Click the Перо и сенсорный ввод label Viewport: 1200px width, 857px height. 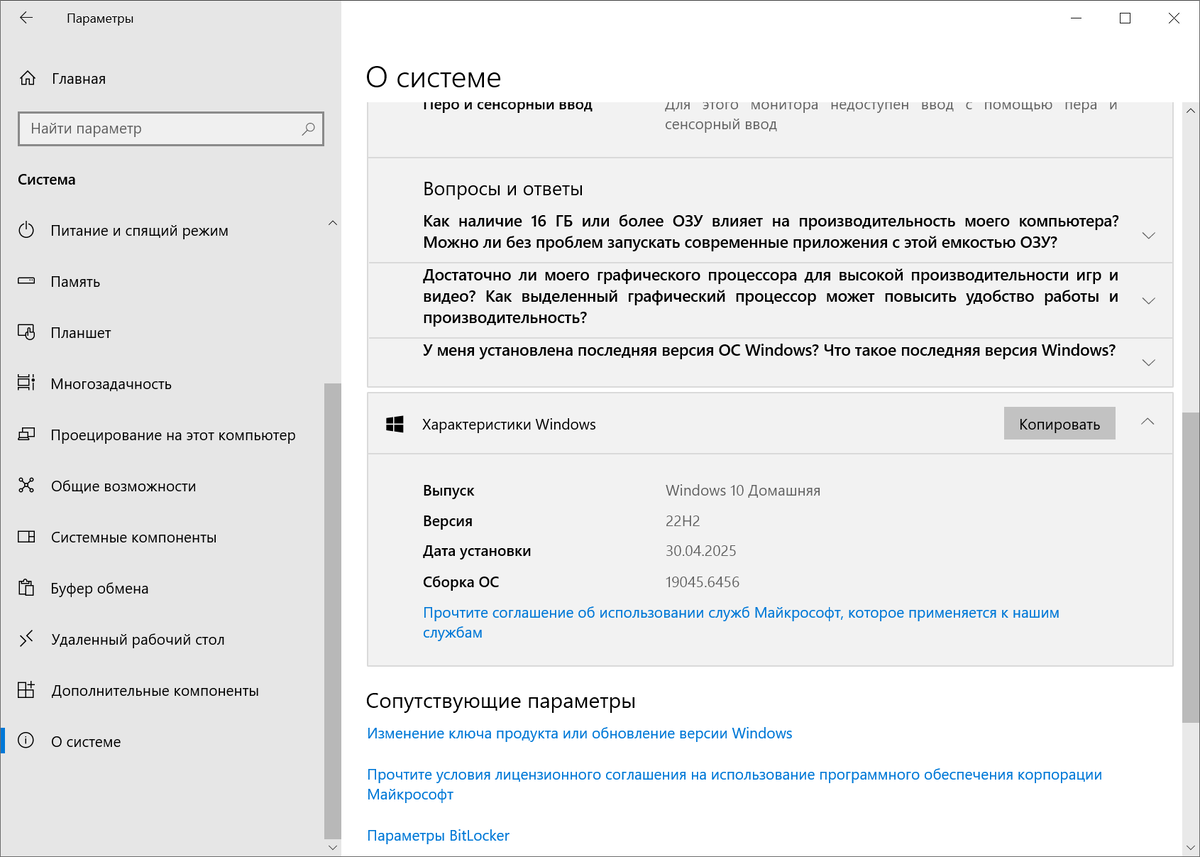(508, 104)
